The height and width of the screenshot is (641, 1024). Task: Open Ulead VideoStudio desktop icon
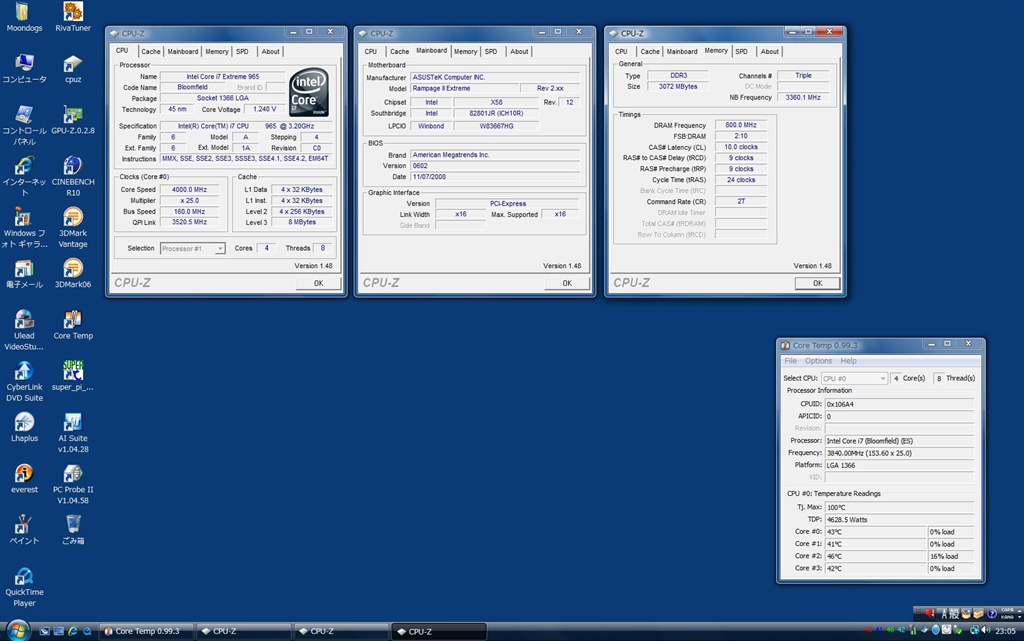point(24,330)
